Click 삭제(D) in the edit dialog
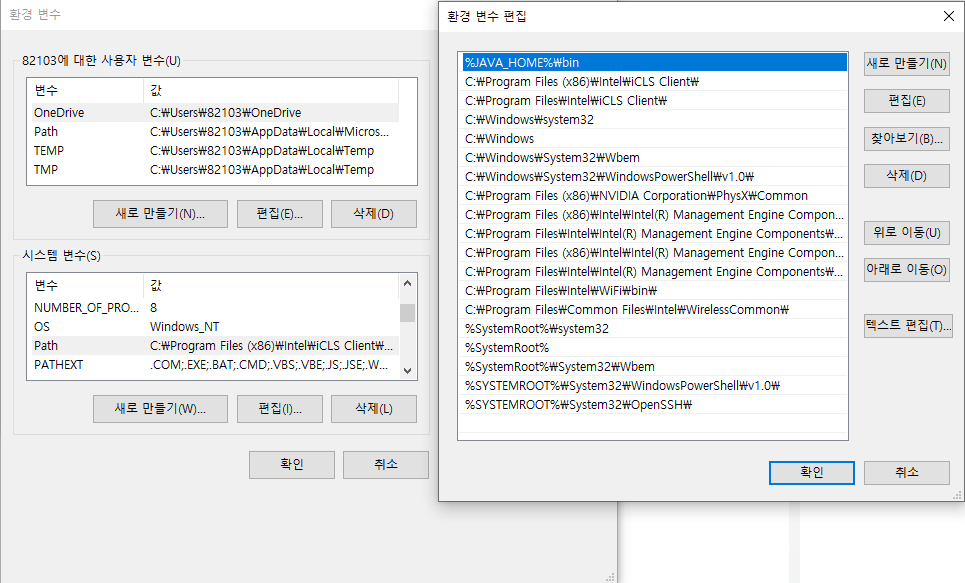The width and height of the screenshot is (965, 583). click(x=907, y=176)
